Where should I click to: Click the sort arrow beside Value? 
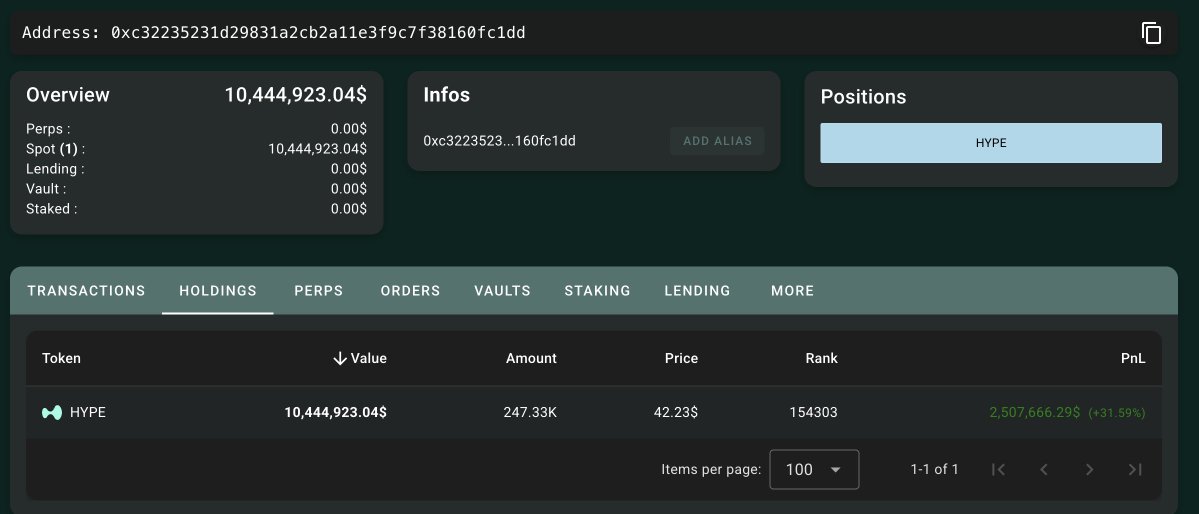(340, 358)
